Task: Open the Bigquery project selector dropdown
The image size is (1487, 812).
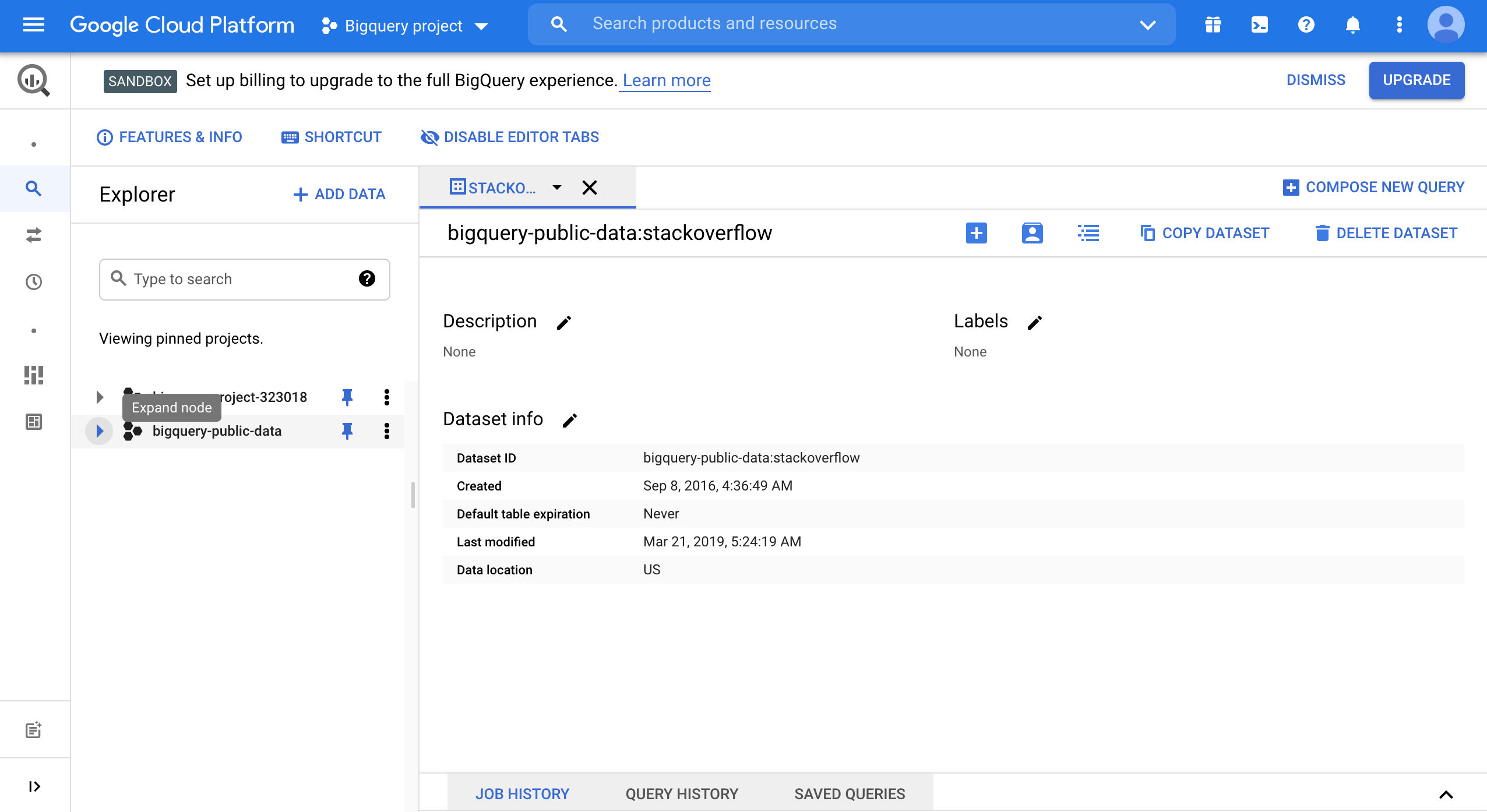Action: [x=404, y=26]
